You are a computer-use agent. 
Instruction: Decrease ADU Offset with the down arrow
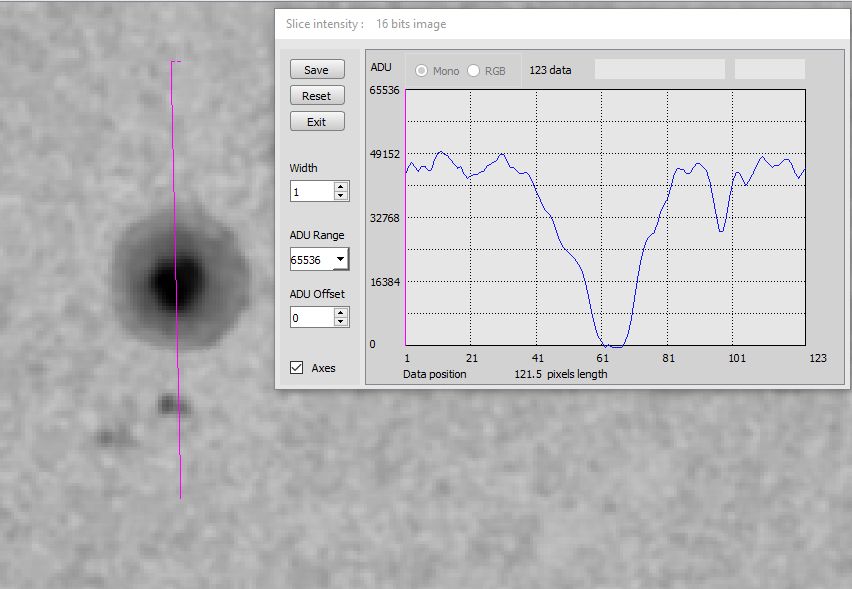341,322
